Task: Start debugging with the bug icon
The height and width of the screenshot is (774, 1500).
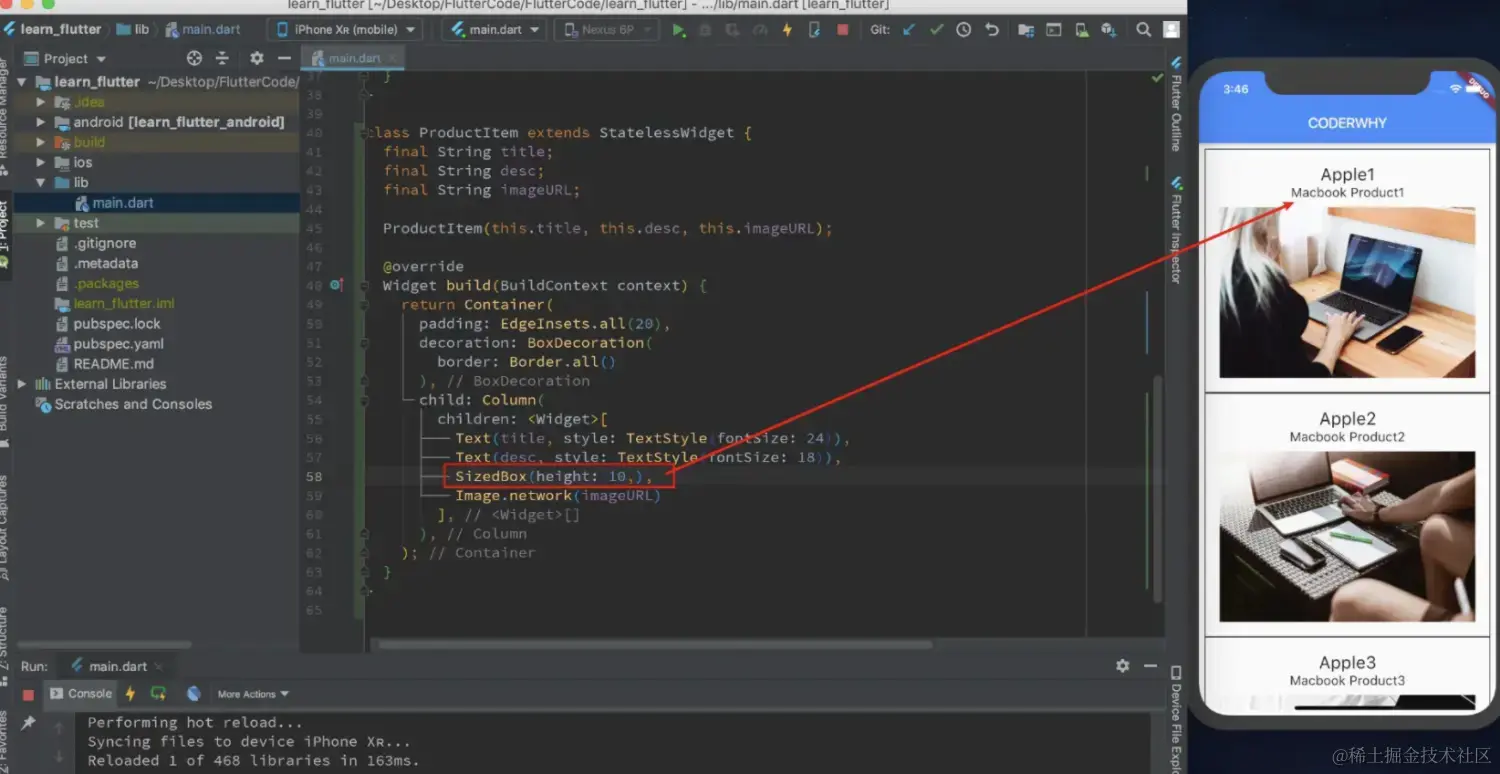Action: click(x=705, y=30)
